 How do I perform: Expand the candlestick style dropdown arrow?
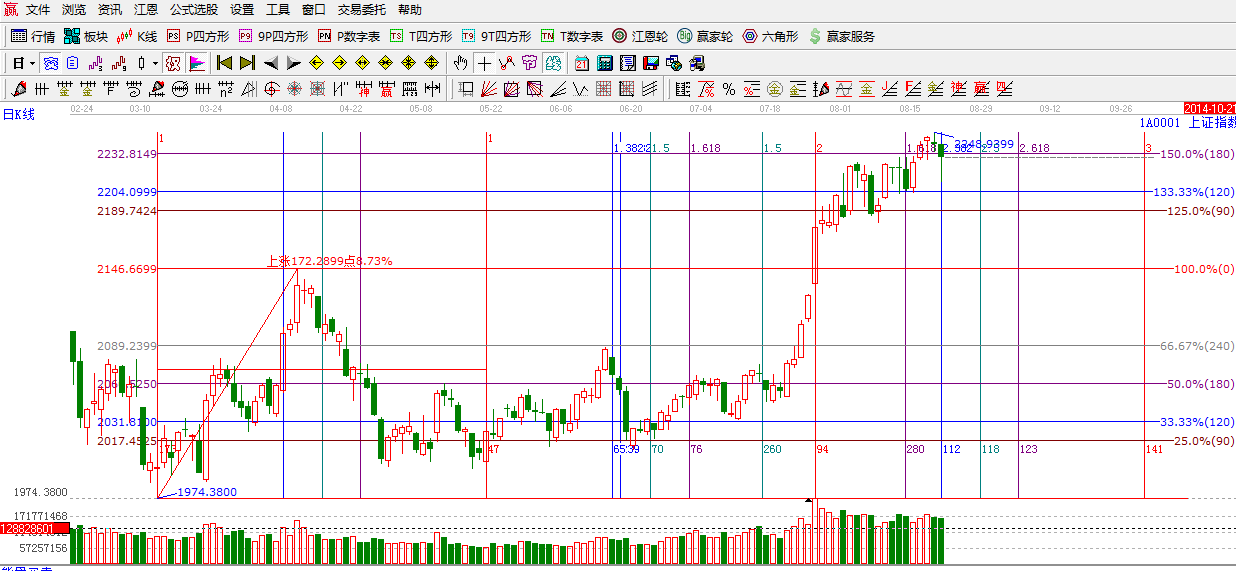click(x=155, y=63)
